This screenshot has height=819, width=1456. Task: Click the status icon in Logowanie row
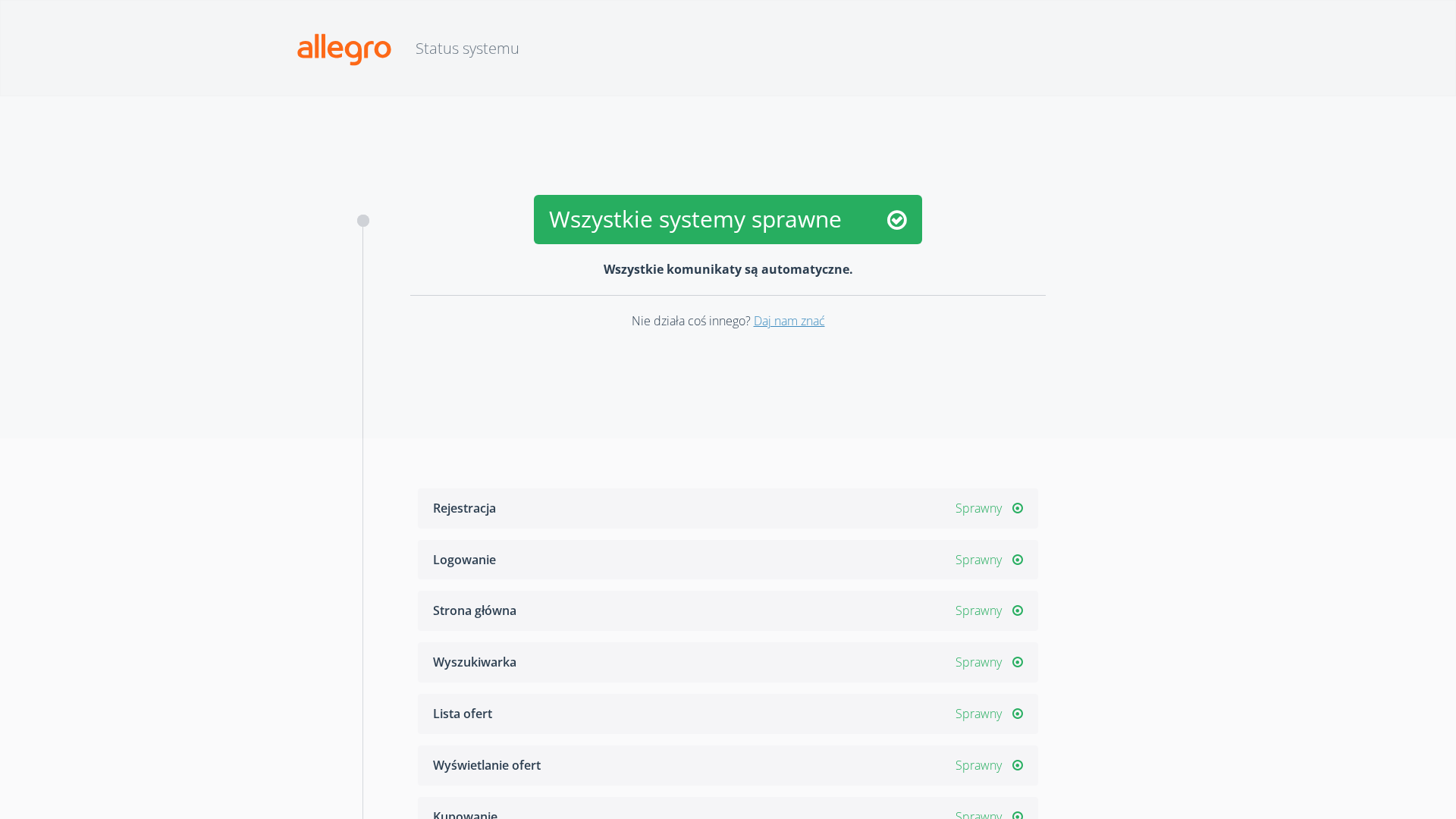(x=1018, y=560)
